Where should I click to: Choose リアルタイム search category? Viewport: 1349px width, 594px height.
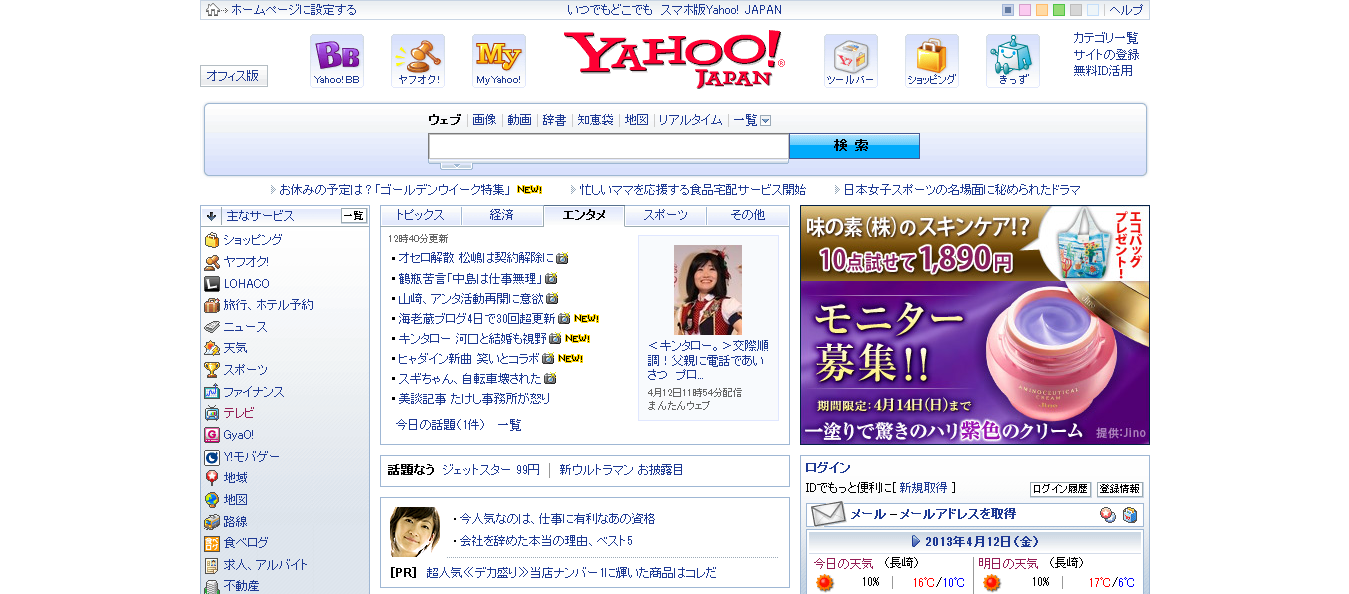pos(690,120)
